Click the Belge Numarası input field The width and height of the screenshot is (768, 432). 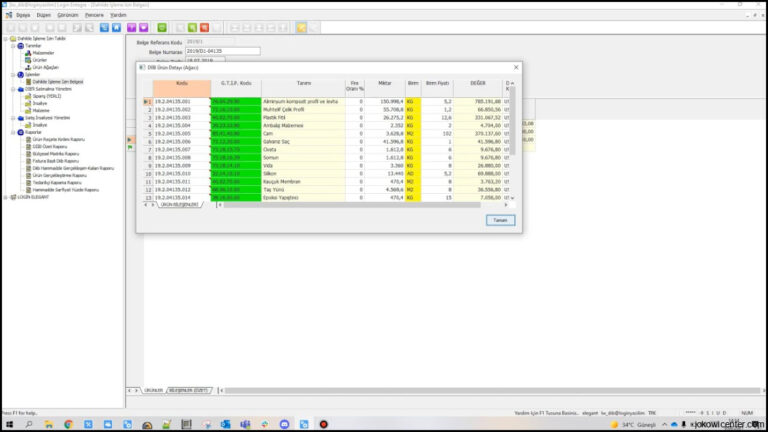pyautogui.click(x=222, y=50)
